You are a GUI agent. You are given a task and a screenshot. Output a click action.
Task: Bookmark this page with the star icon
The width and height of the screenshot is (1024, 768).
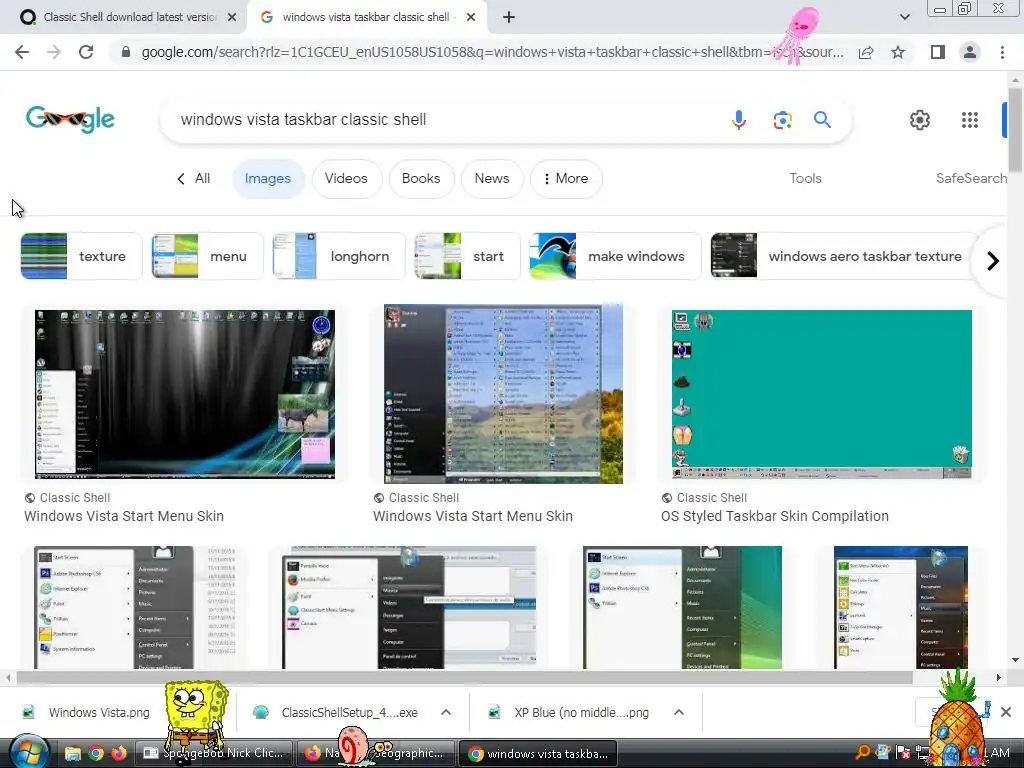pos(898,52)
